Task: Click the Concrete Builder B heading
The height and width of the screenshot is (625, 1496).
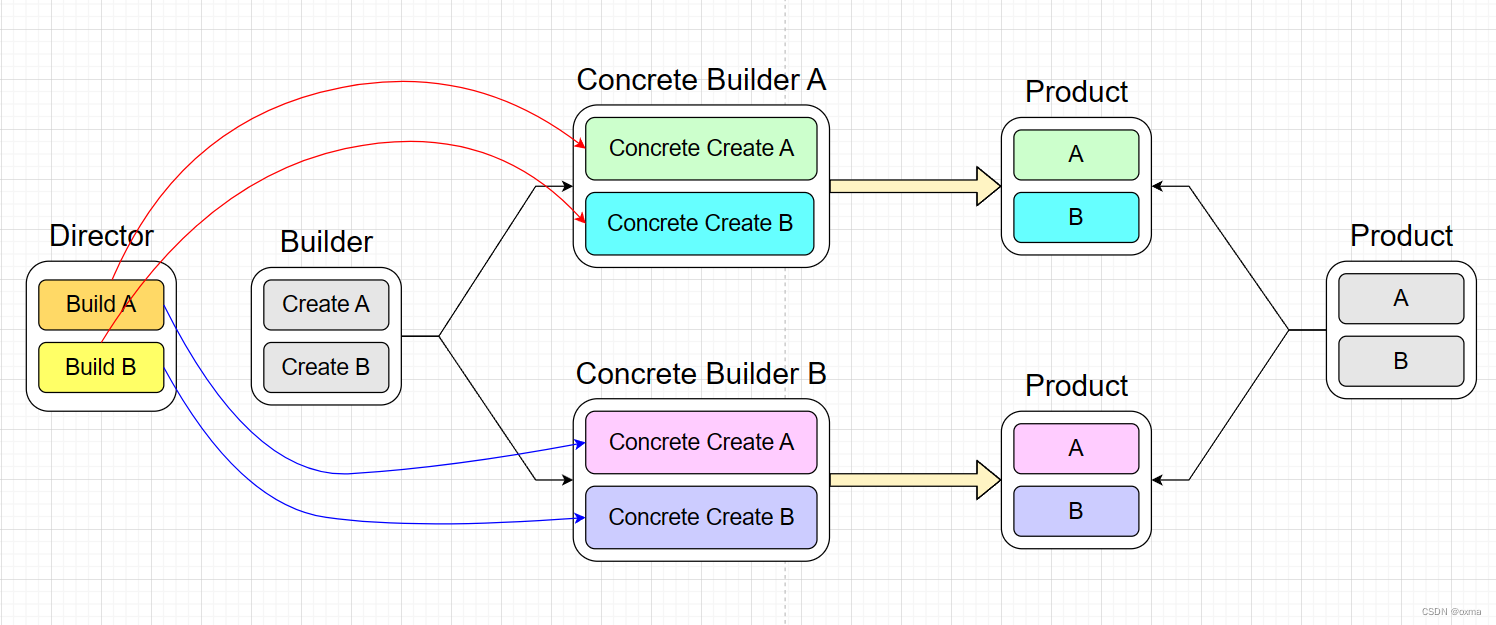Action: pos(701,374)
